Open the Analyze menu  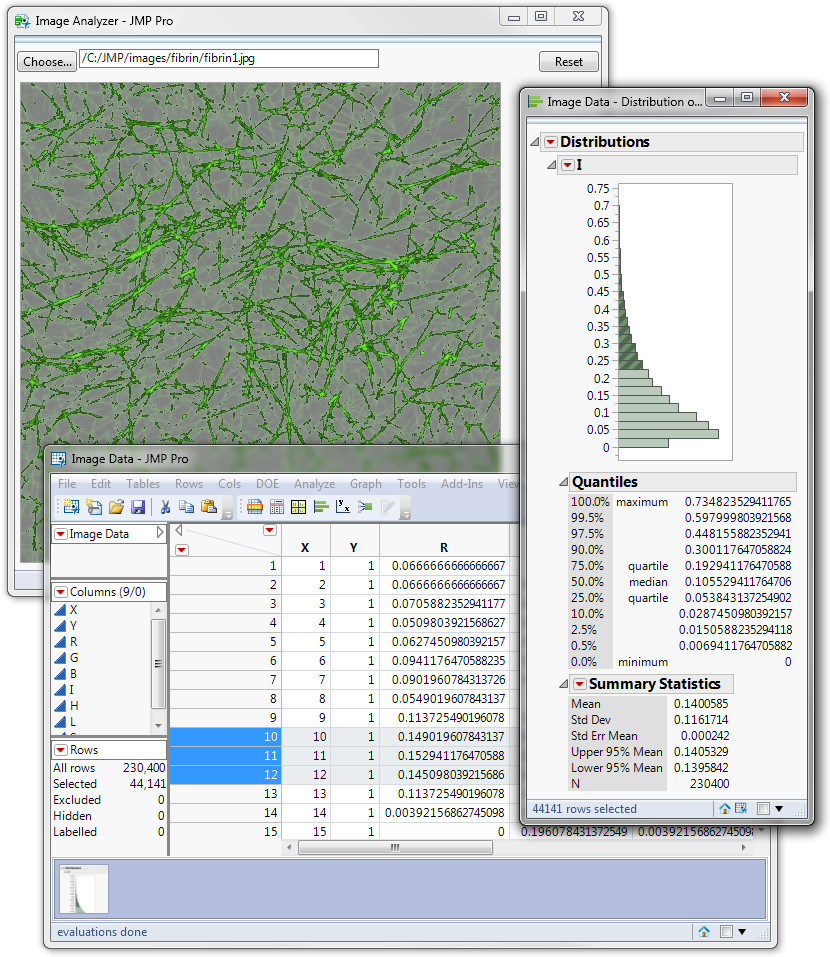click(x=314, y=484)
